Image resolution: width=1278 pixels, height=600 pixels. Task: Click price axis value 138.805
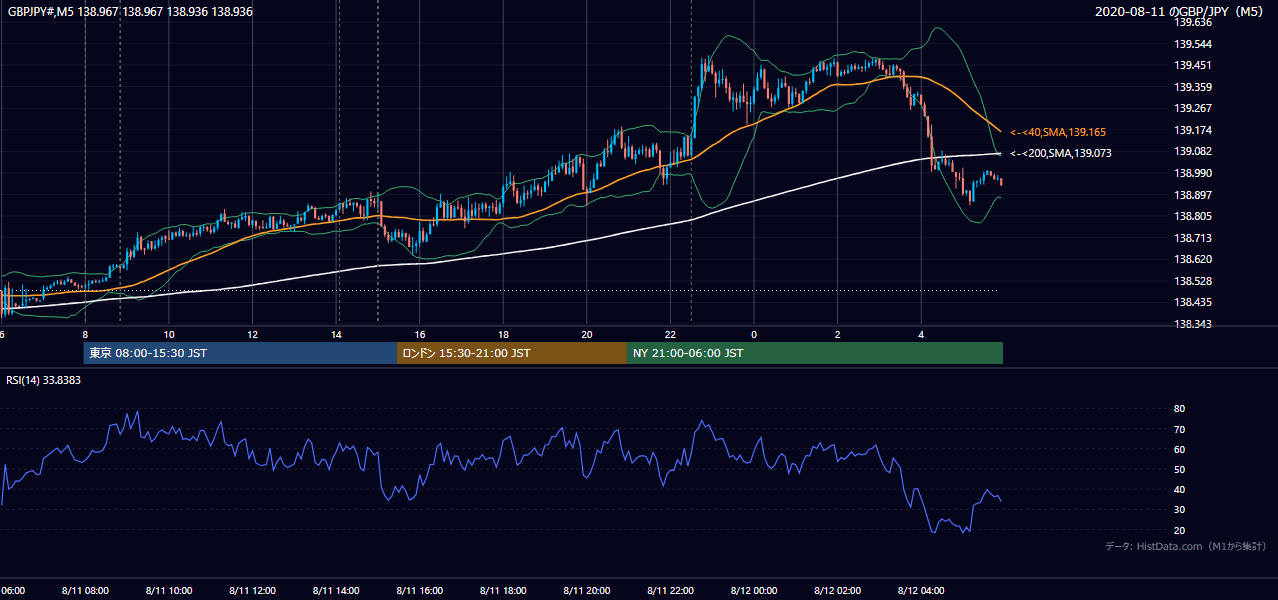pos(1193,216)
